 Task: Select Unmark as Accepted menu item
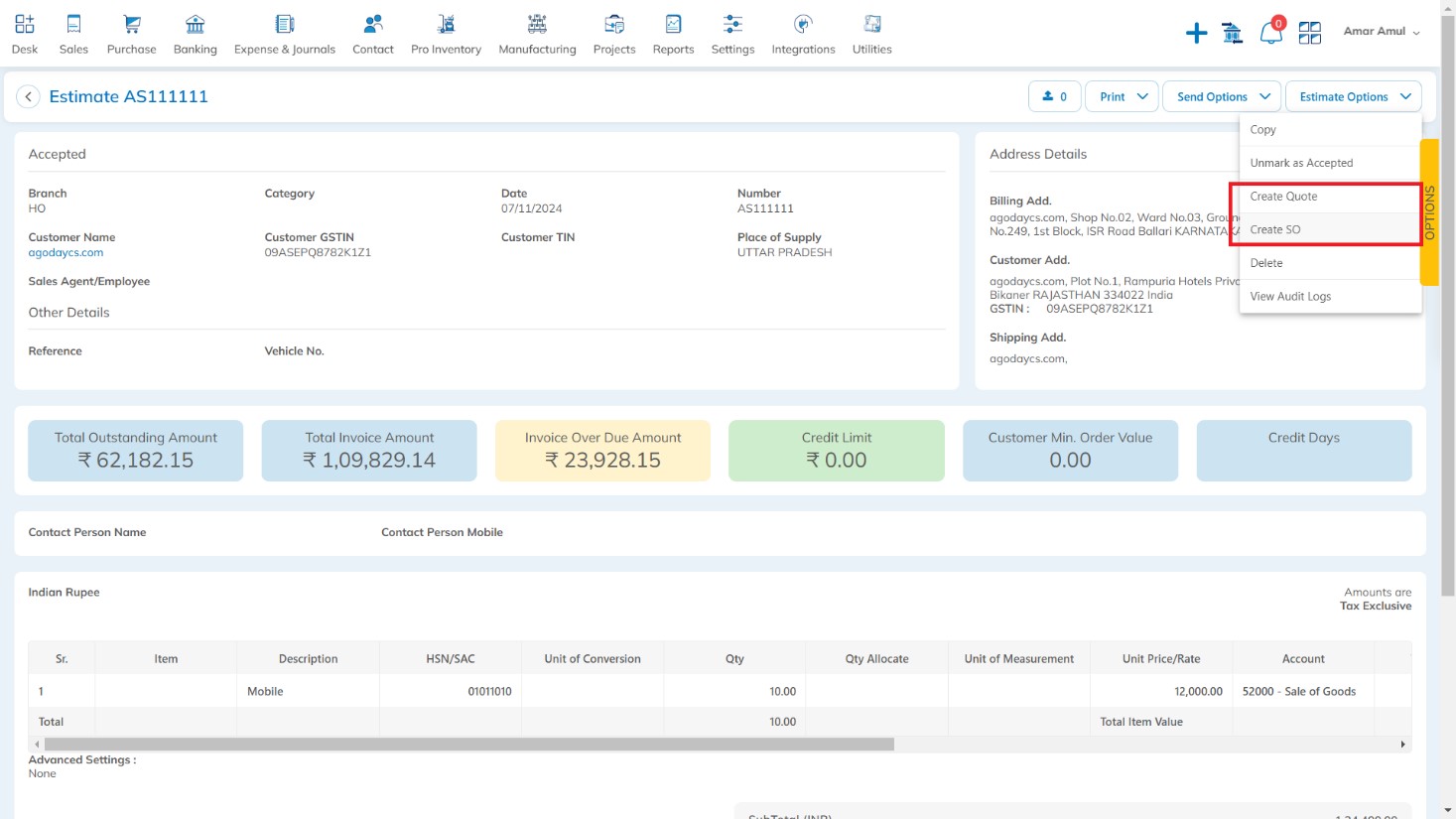pyautogui.click(x=1330, y=163)
